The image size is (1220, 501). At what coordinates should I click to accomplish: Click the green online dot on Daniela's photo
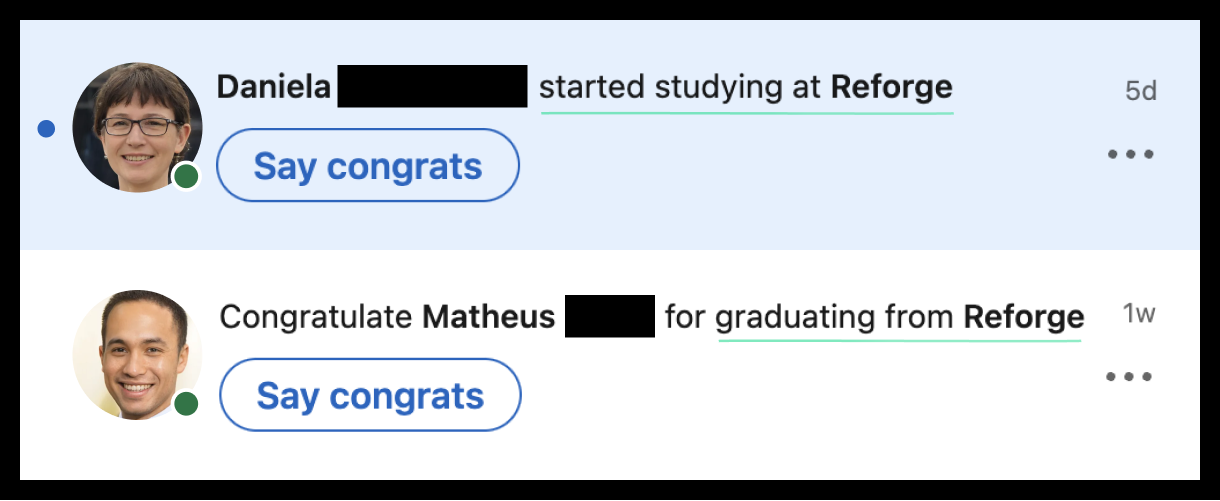186,177
